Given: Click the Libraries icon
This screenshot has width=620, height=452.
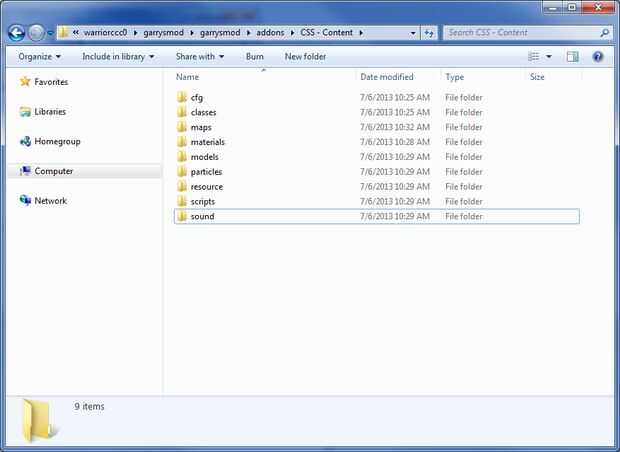Looking at the screenshot, I should click(x=25, y=112).
